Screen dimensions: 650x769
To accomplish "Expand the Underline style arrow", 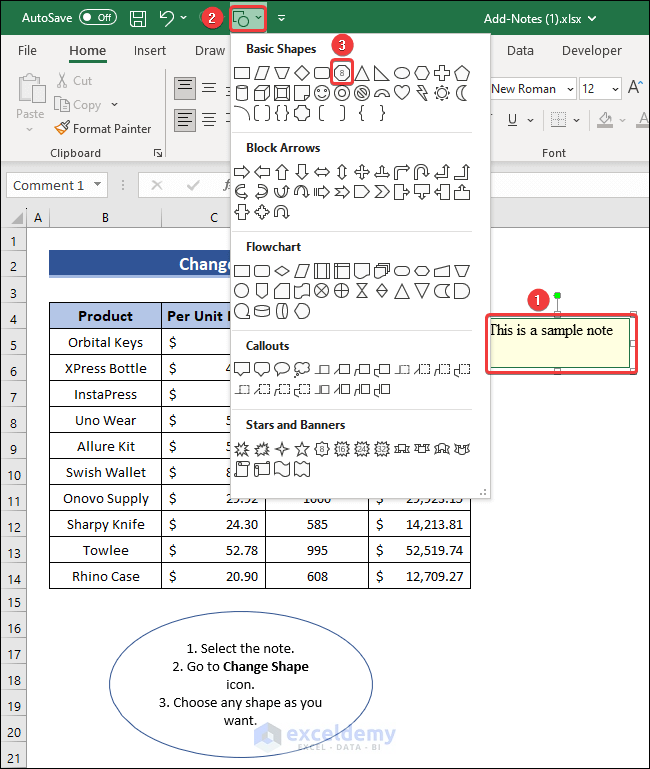I will coord(530,120).
